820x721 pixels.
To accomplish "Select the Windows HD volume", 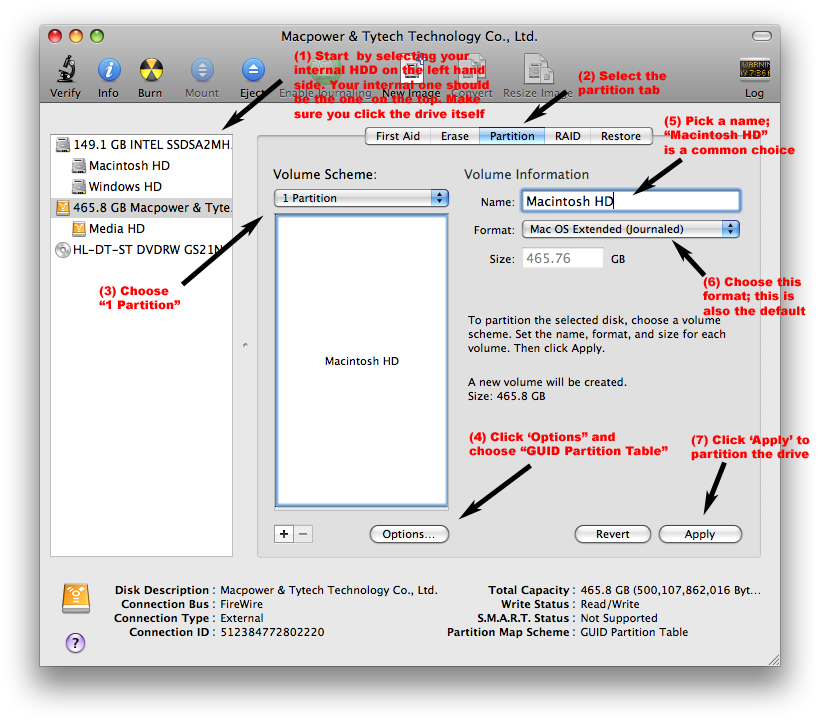I will 142,187.
